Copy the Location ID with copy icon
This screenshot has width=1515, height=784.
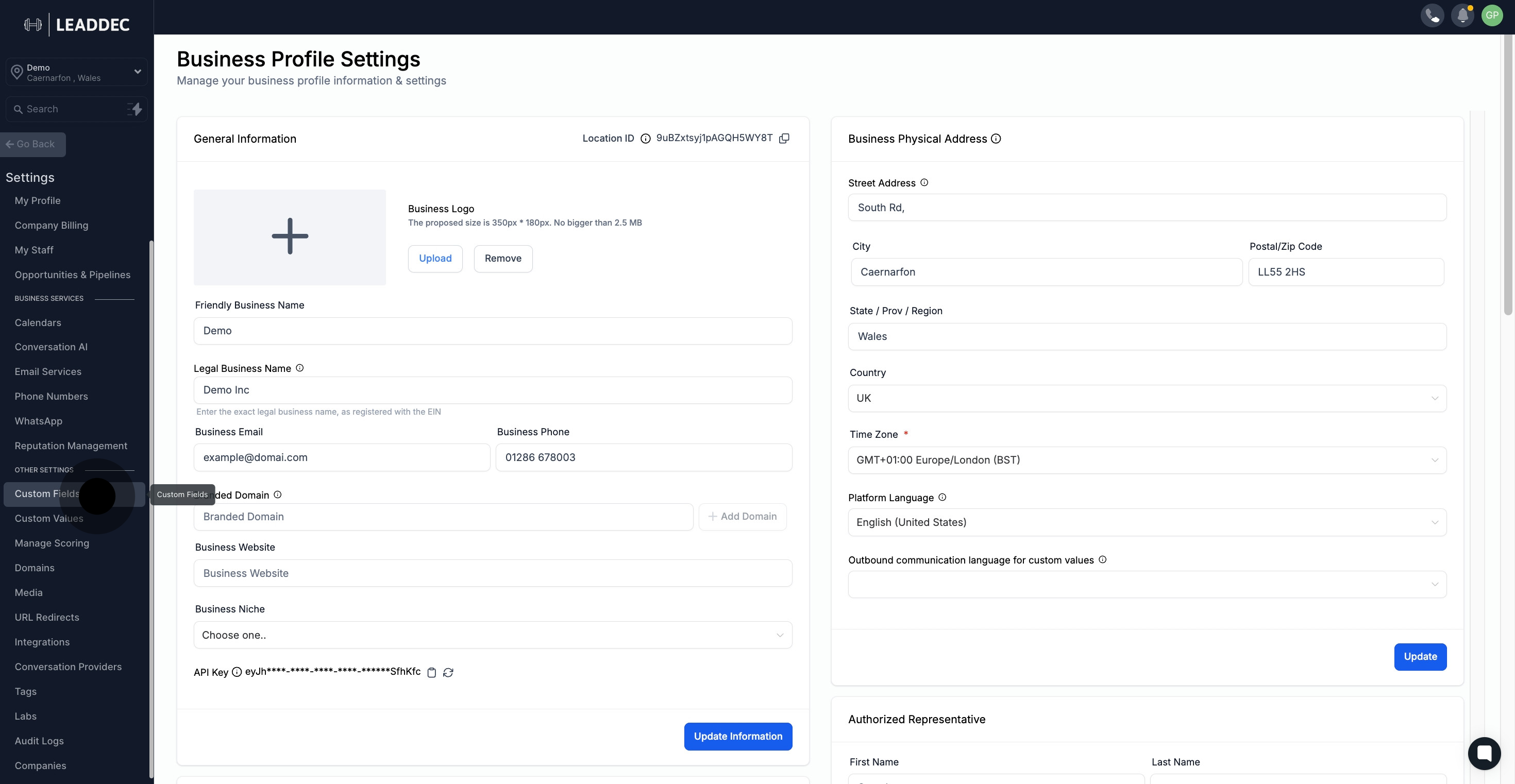(784, 139)
